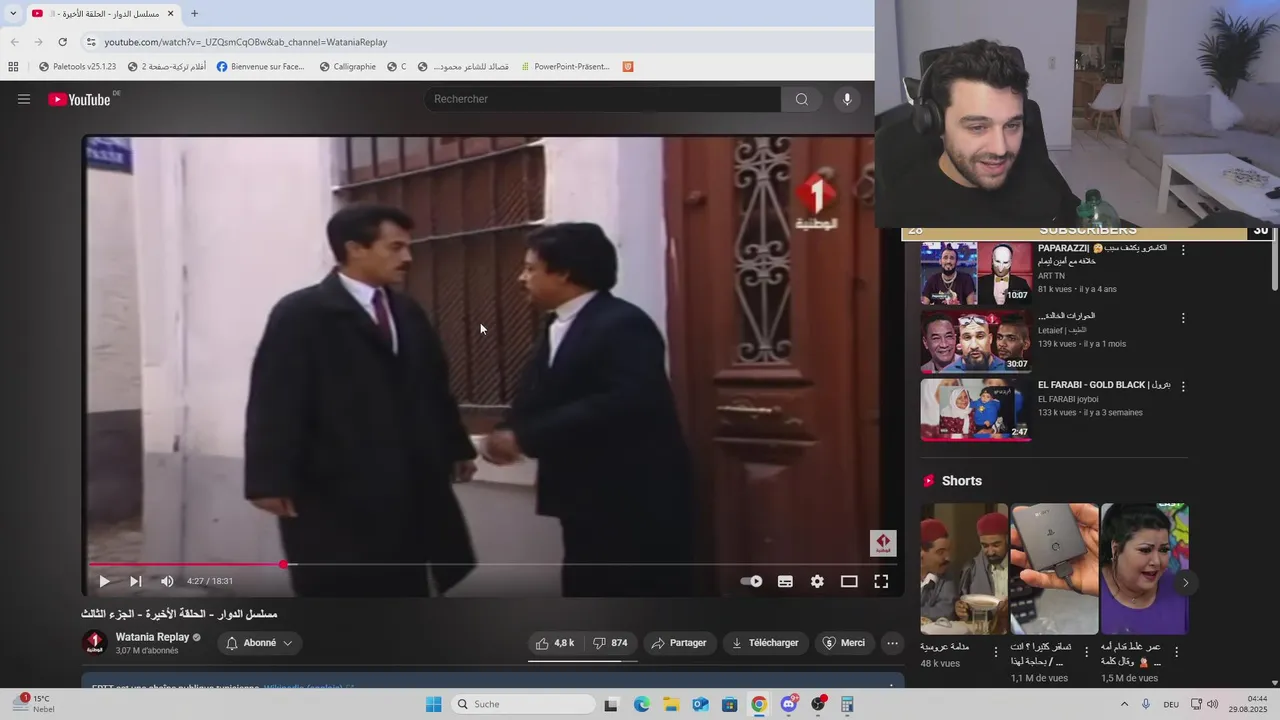Screen dimensions: 1280x720
Task: Click the Merci button
Action: point(844,643)
